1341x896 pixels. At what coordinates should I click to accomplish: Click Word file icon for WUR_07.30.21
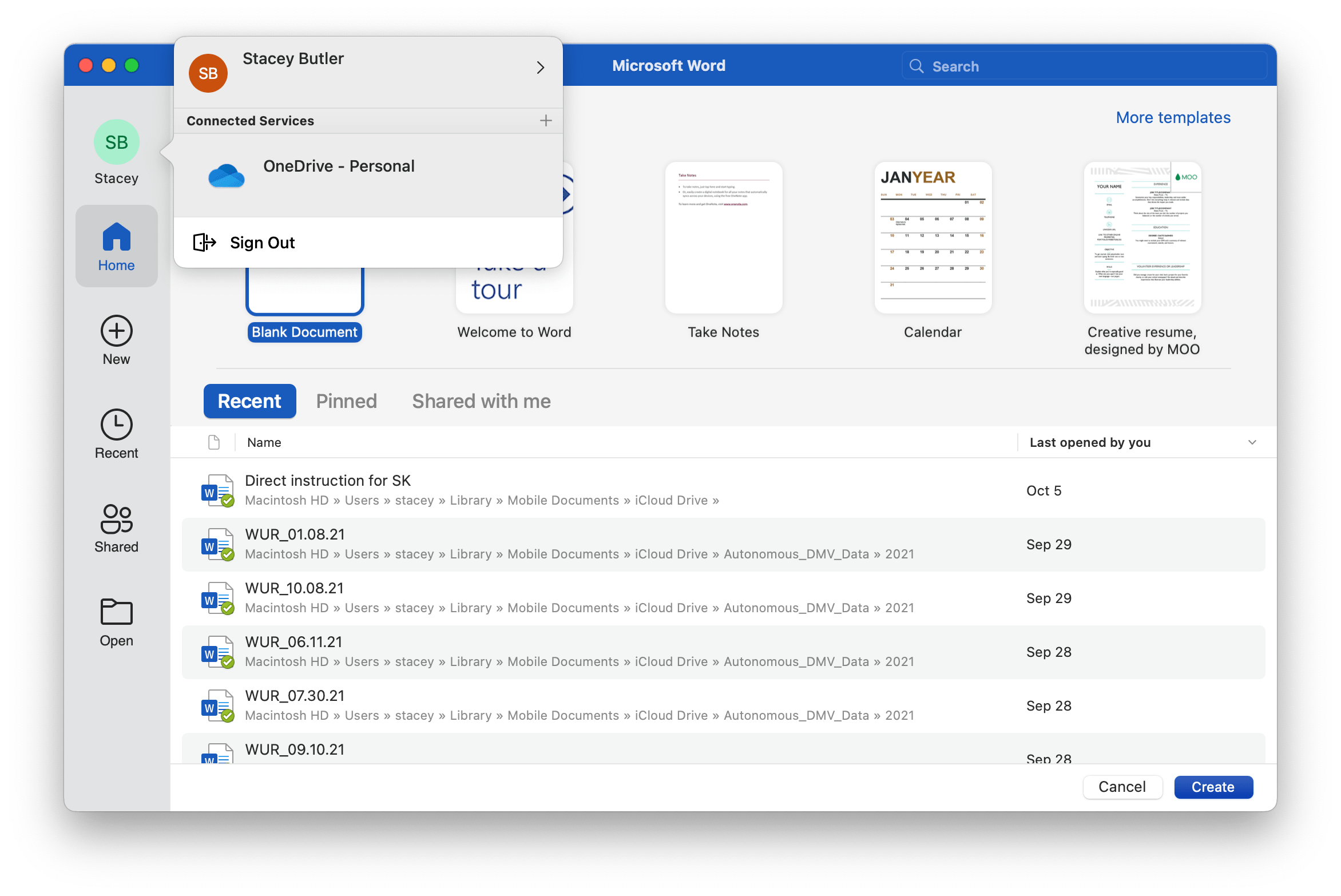click(x=217, y=705)
